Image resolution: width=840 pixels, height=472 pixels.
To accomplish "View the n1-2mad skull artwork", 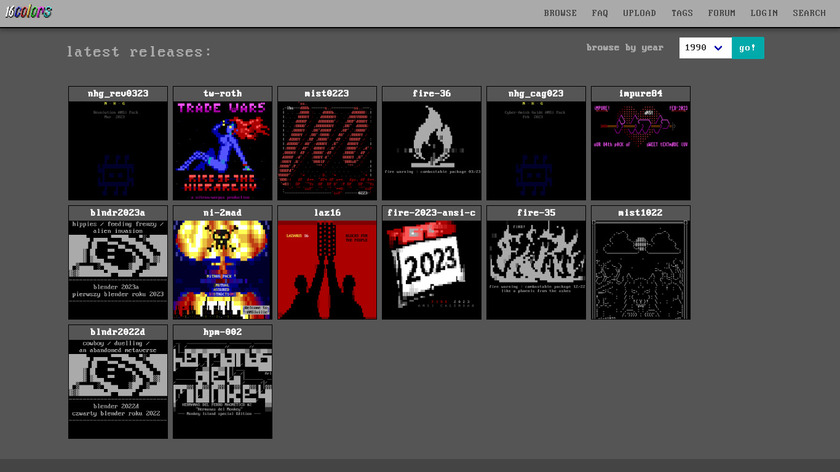I will pyautogui.click(x=222, y=269).
